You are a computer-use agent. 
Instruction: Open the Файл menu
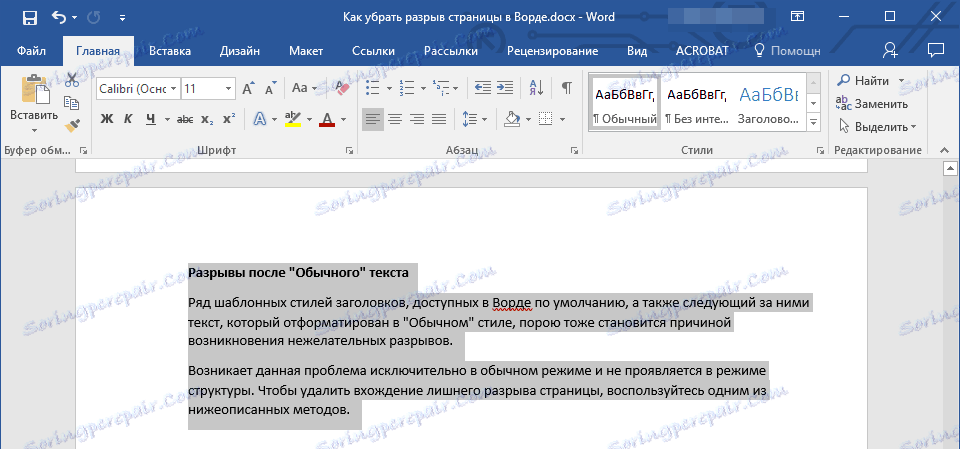coord(31,51)
